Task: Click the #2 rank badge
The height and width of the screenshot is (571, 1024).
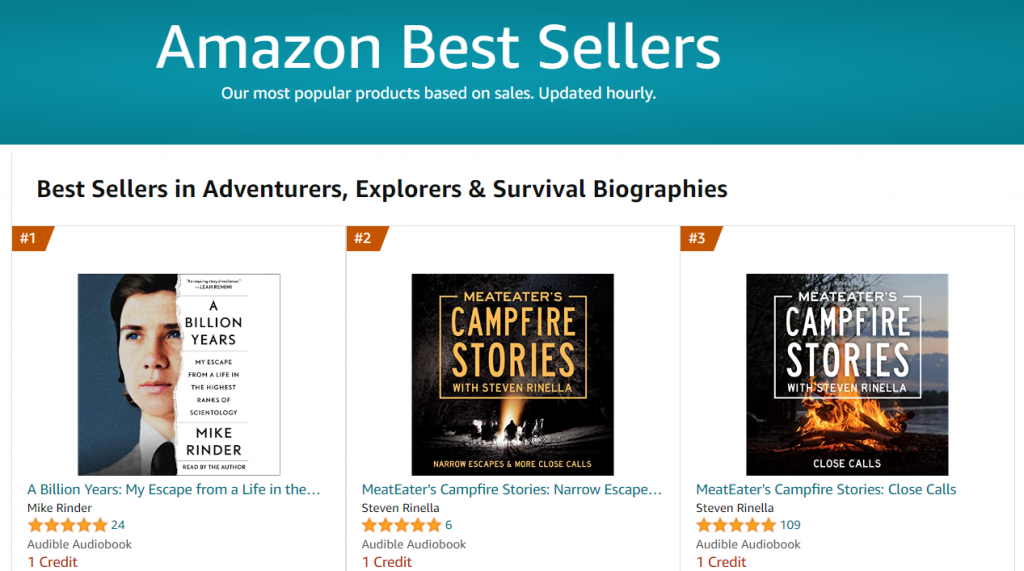Action: tap(364, 238)
